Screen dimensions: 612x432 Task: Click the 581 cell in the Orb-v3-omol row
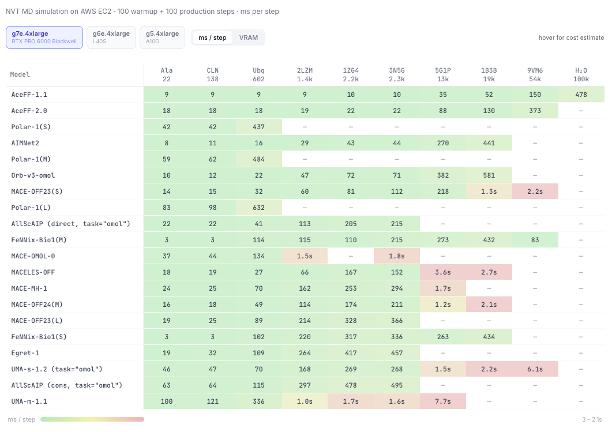click(x=489, y=176)
